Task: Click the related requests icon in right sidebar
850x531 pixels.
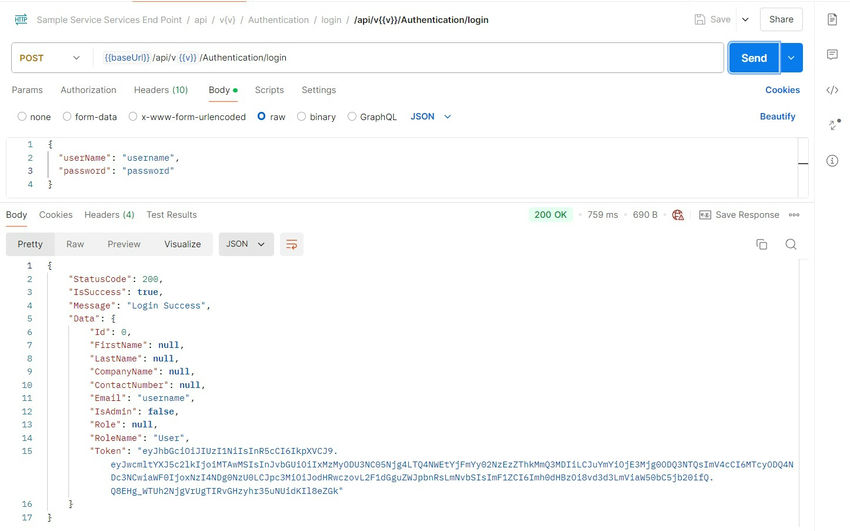Action: pos(834,125)
